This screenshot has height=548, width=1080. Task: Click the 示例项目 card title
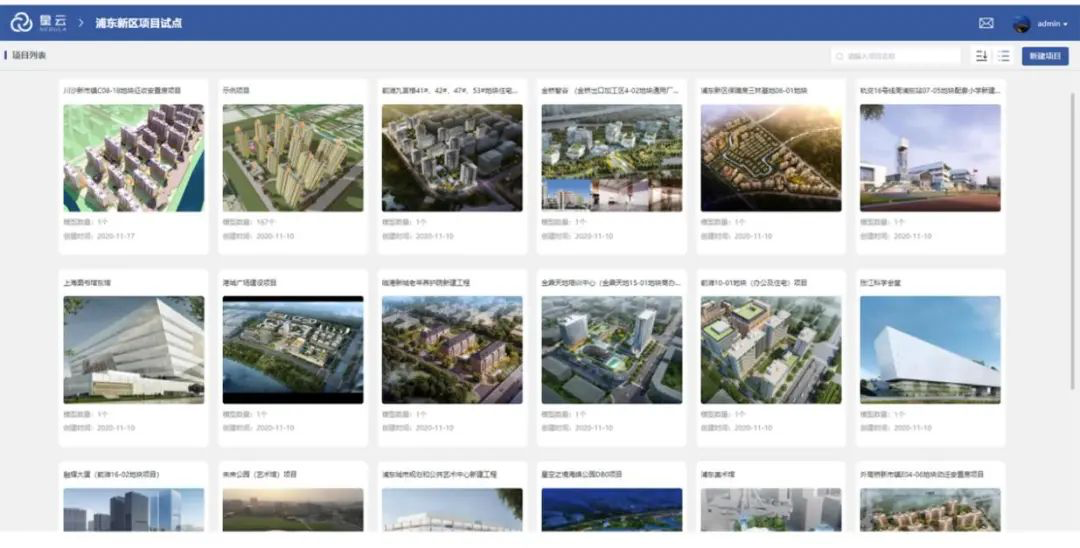click(x=236, y=90)
